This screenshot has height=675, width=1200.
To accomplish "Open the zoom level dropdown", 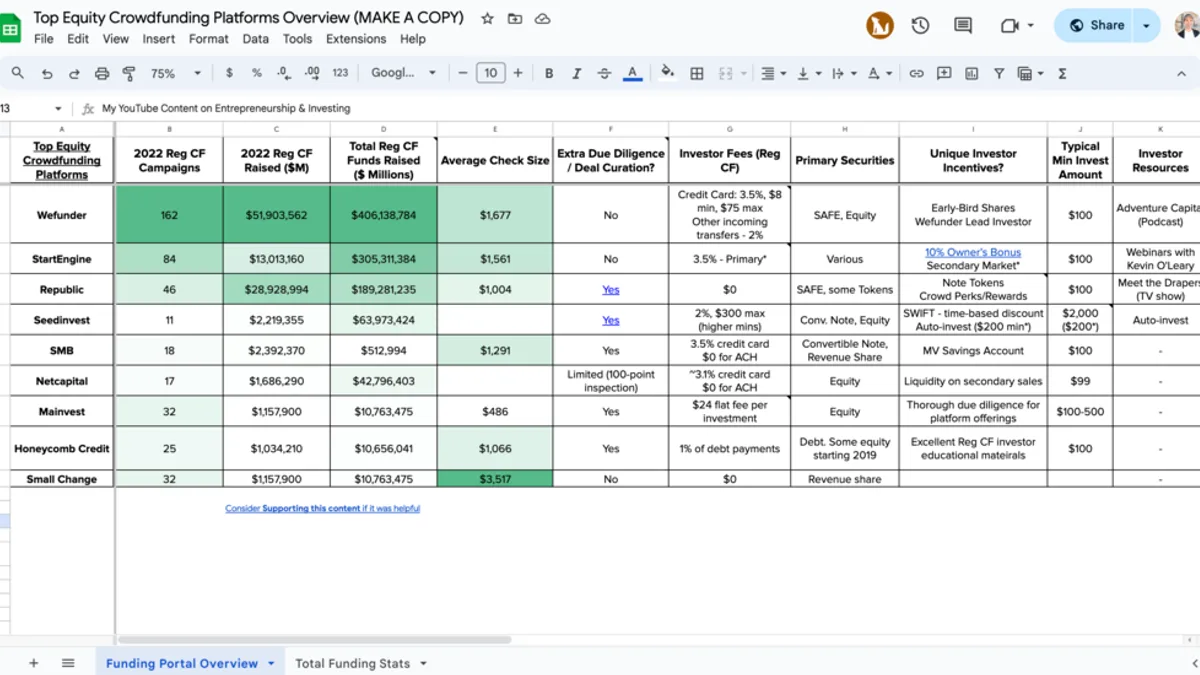I will [176, 73].
